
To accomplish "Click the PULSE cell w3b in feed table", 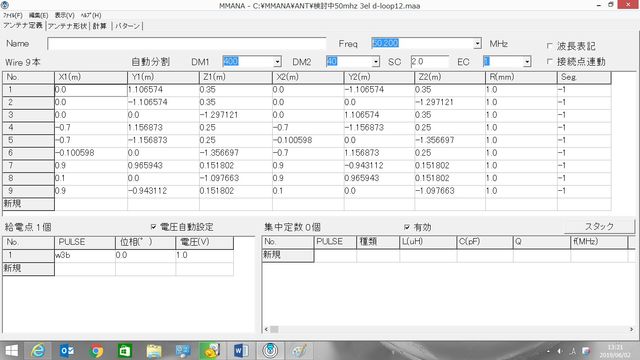I will pos(84,256).
